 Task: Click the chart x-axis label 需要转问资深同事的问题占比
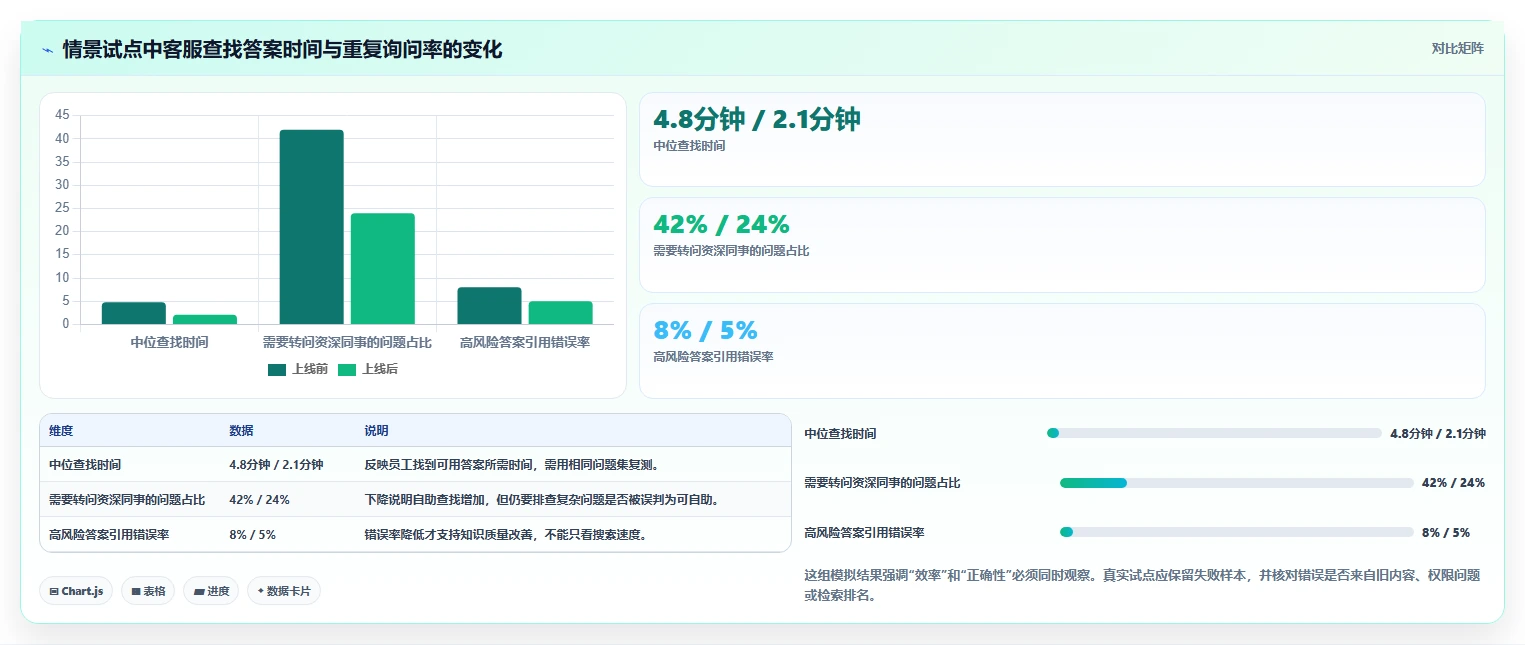click(x=347, y=342)
